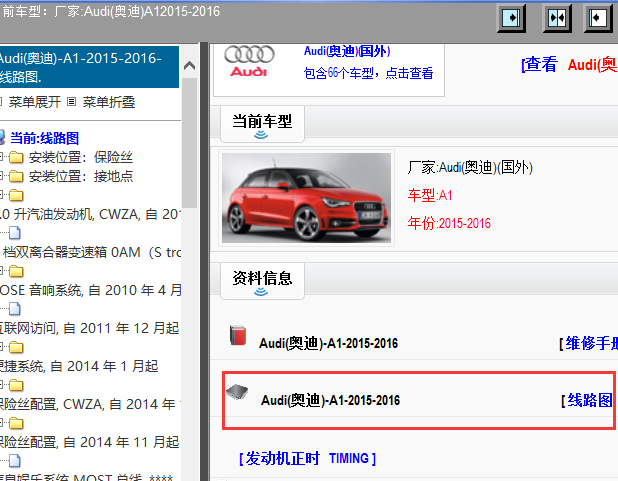Click folder icon for 安装位置: 接地点

(x=16, y=176)
